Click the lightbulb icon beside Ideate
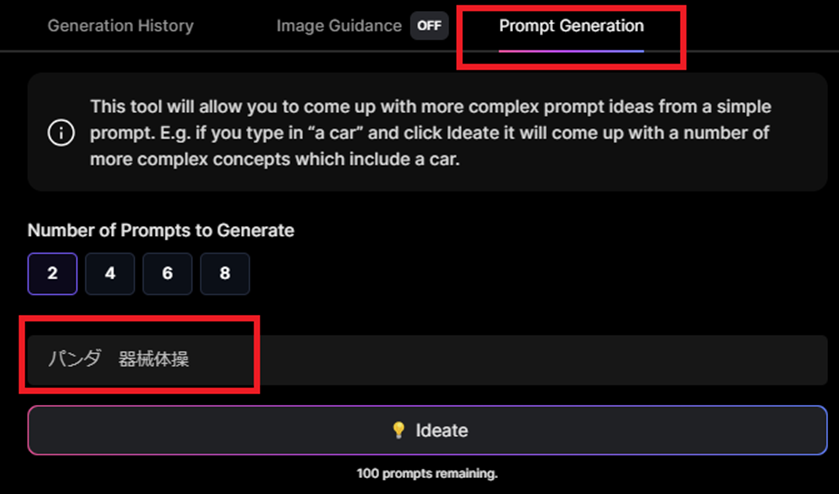 [398, 430]
